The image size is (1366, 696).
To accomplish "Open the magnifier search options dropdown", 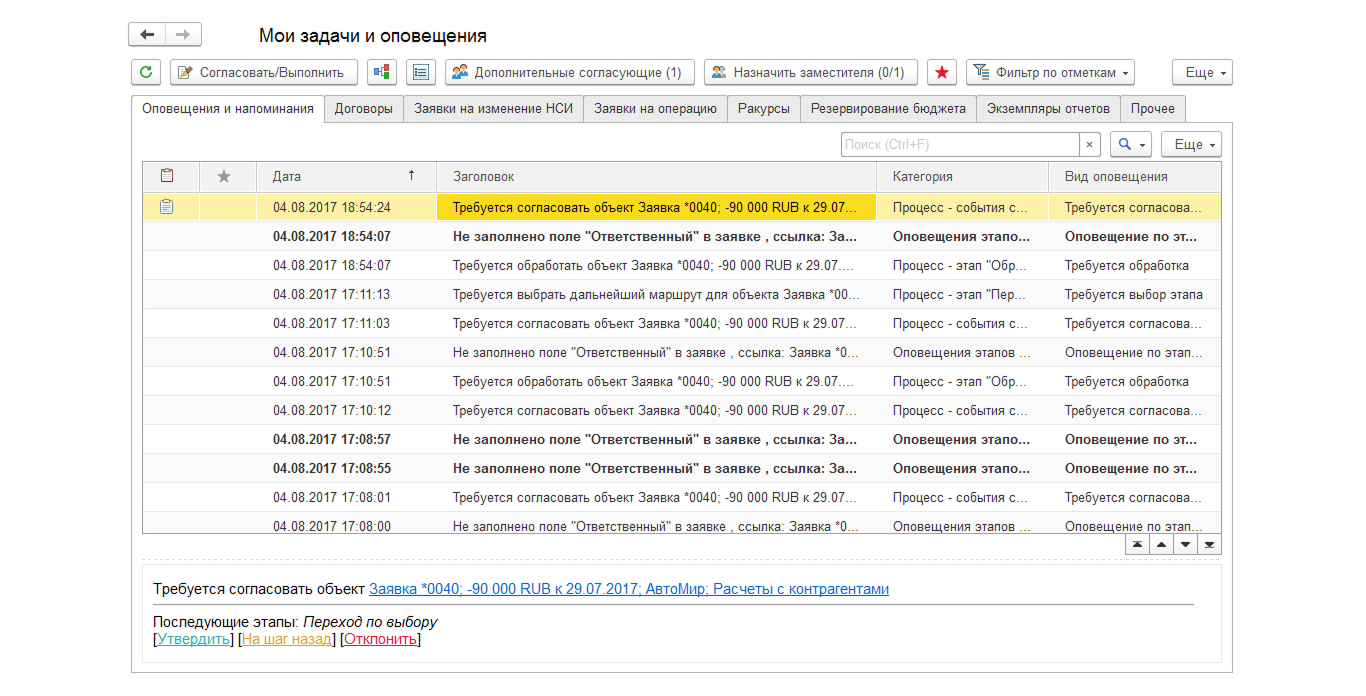I will [1131, 145].
